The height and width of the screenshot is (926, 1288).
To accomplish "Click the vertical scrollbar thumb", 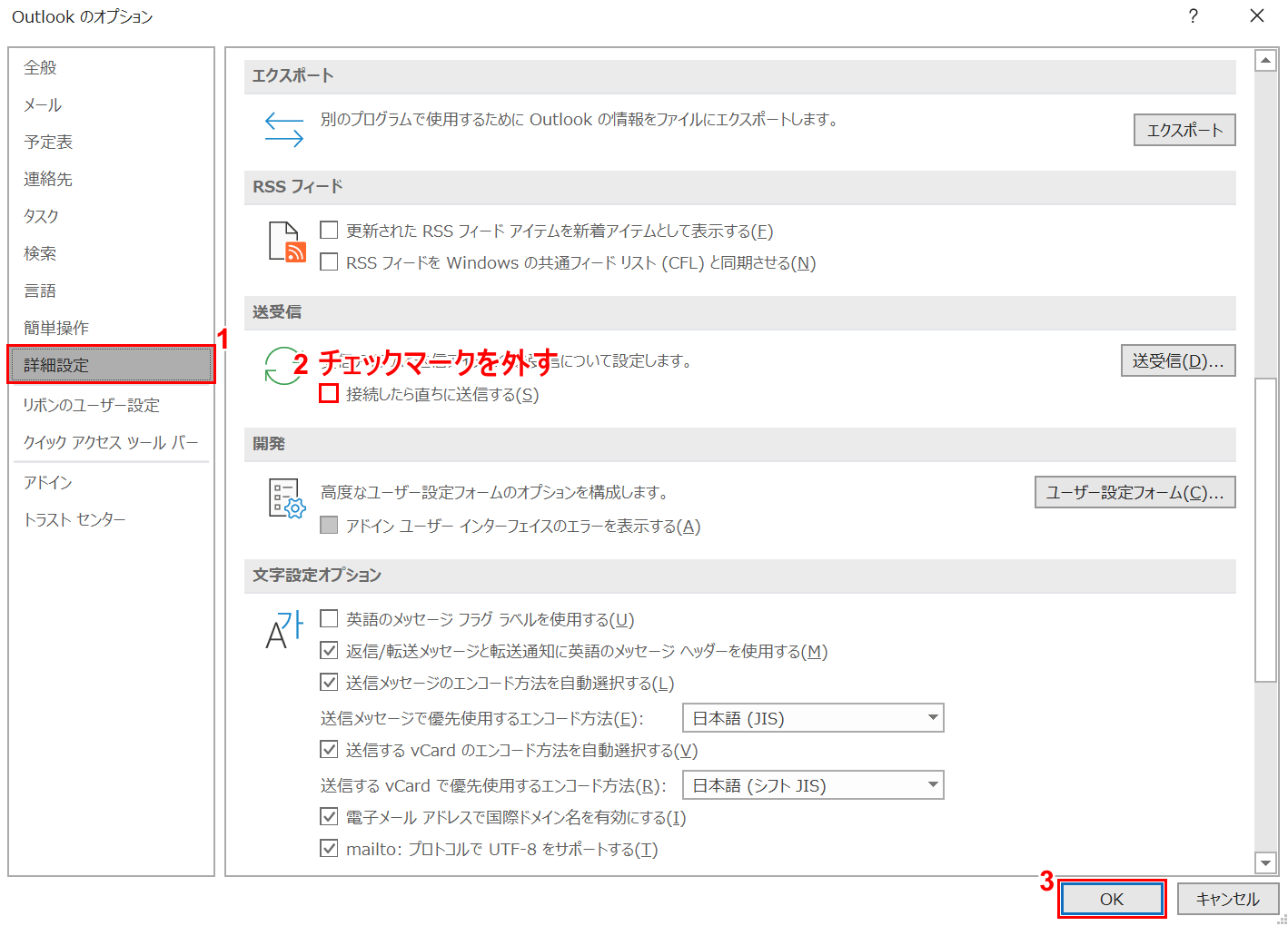I will coord(1265,528).
